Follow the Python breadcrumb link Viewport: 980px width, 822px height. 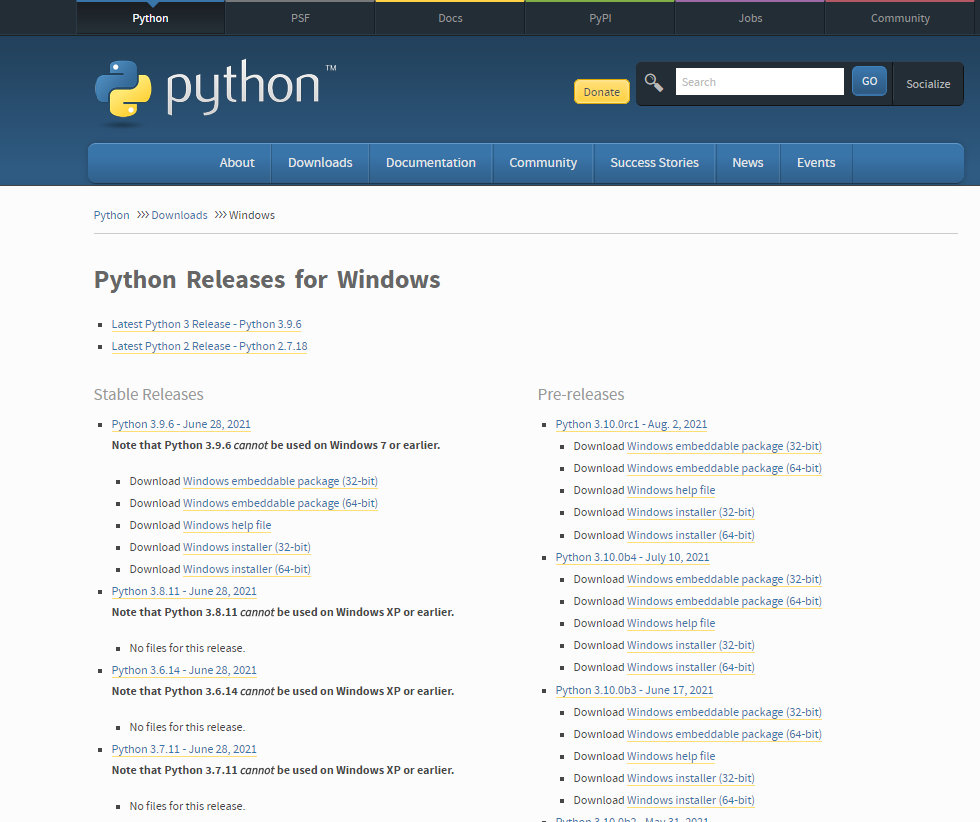pos(111,215)
